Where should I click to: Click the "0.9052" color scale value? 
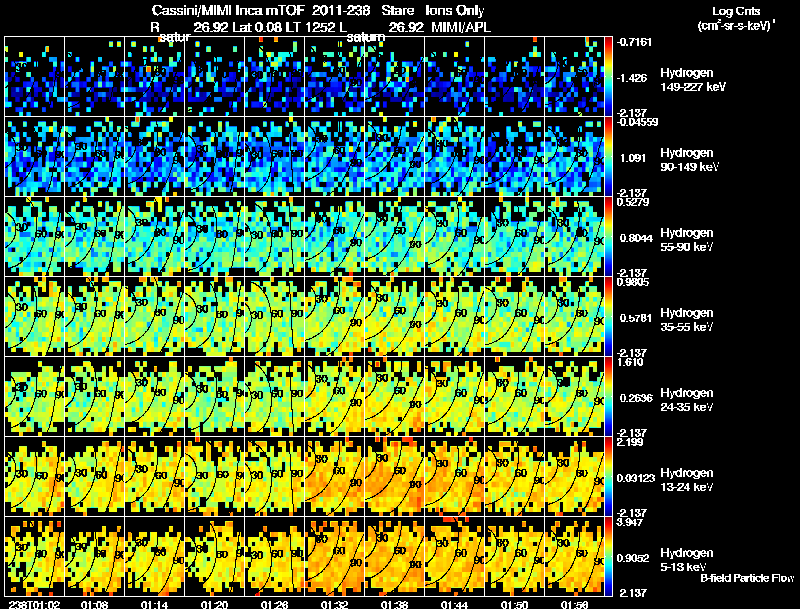coord(633,559)
